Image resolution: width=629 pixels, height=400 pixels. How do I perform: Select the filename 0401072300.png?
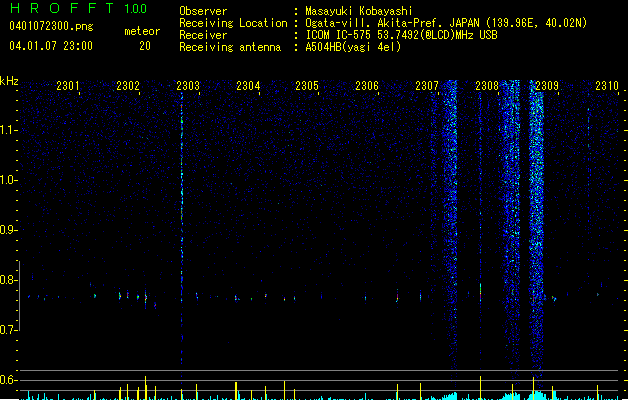point(51,26)
